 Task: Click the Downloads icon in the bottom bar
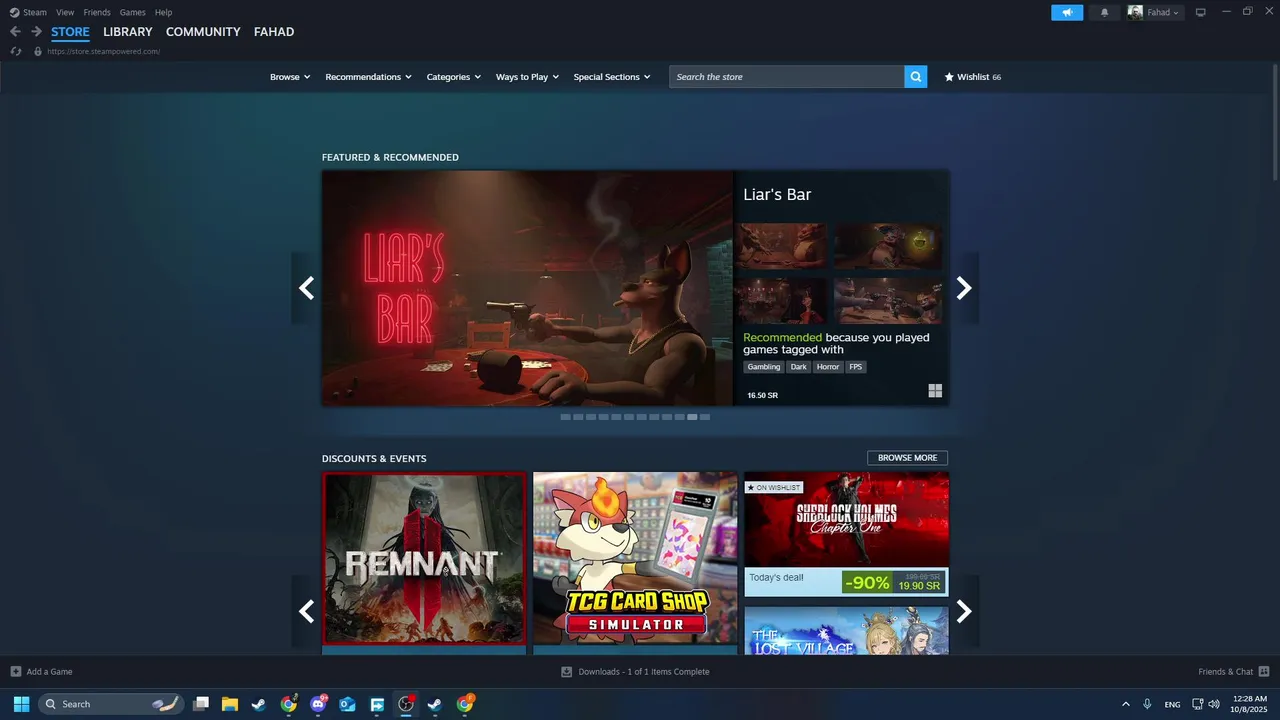[566, 671]
